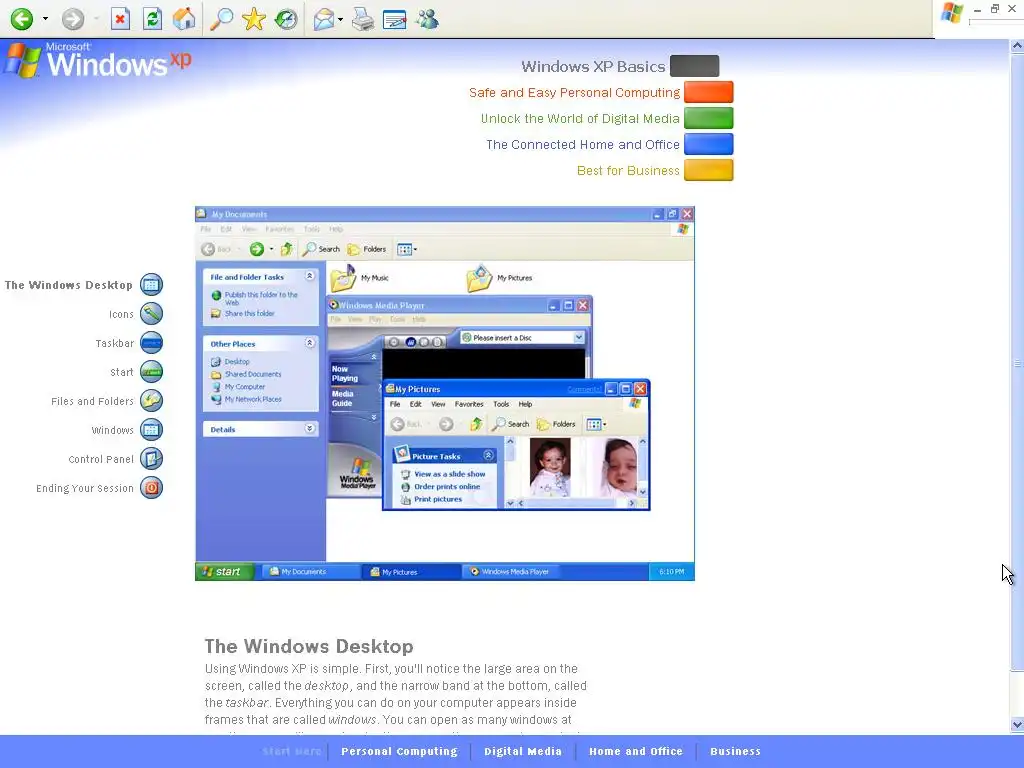This screenshot has height=768, width=1024.
Task: Click the grey Windows XP Basics swatch
Action: click(x=694, y=66)
